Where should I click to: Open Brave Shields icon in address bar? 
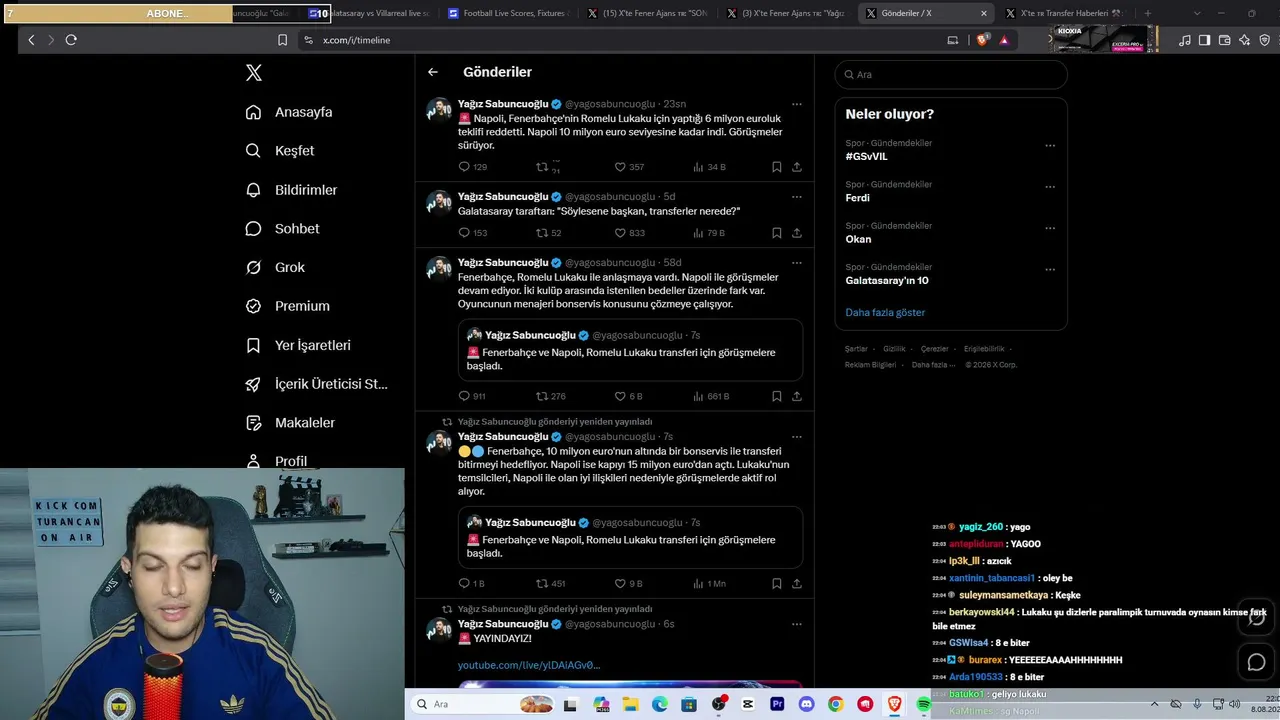pyautogui.click(x=982, y=40)
